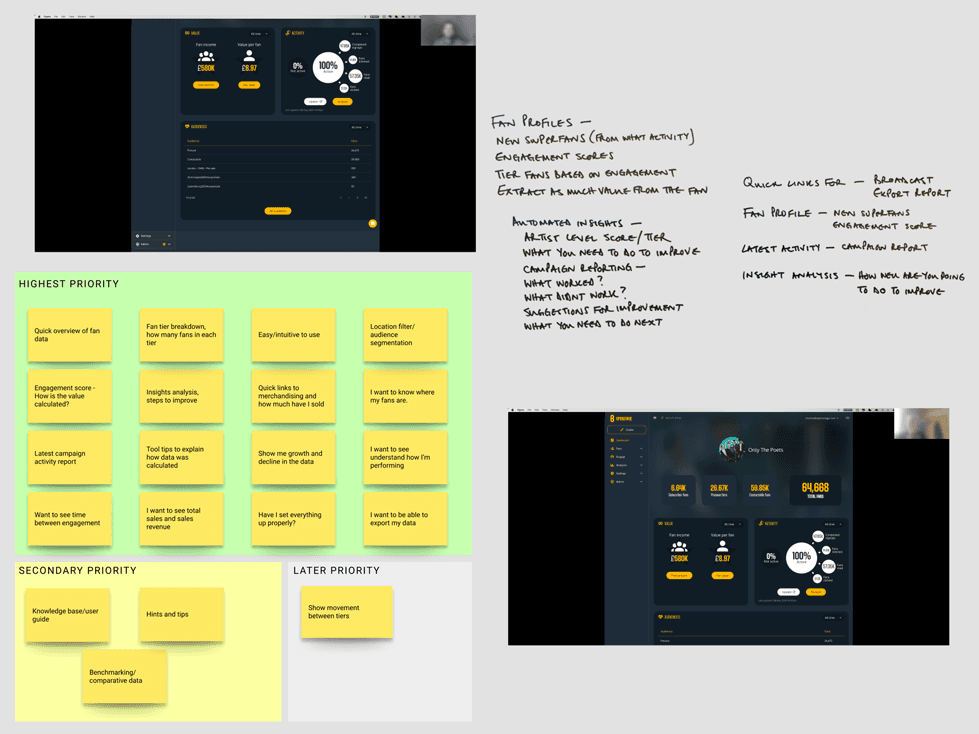Open the Audiences All time dropdown in upper screenshot
This screenshot has width=979, height=734.
click(360, 127)
